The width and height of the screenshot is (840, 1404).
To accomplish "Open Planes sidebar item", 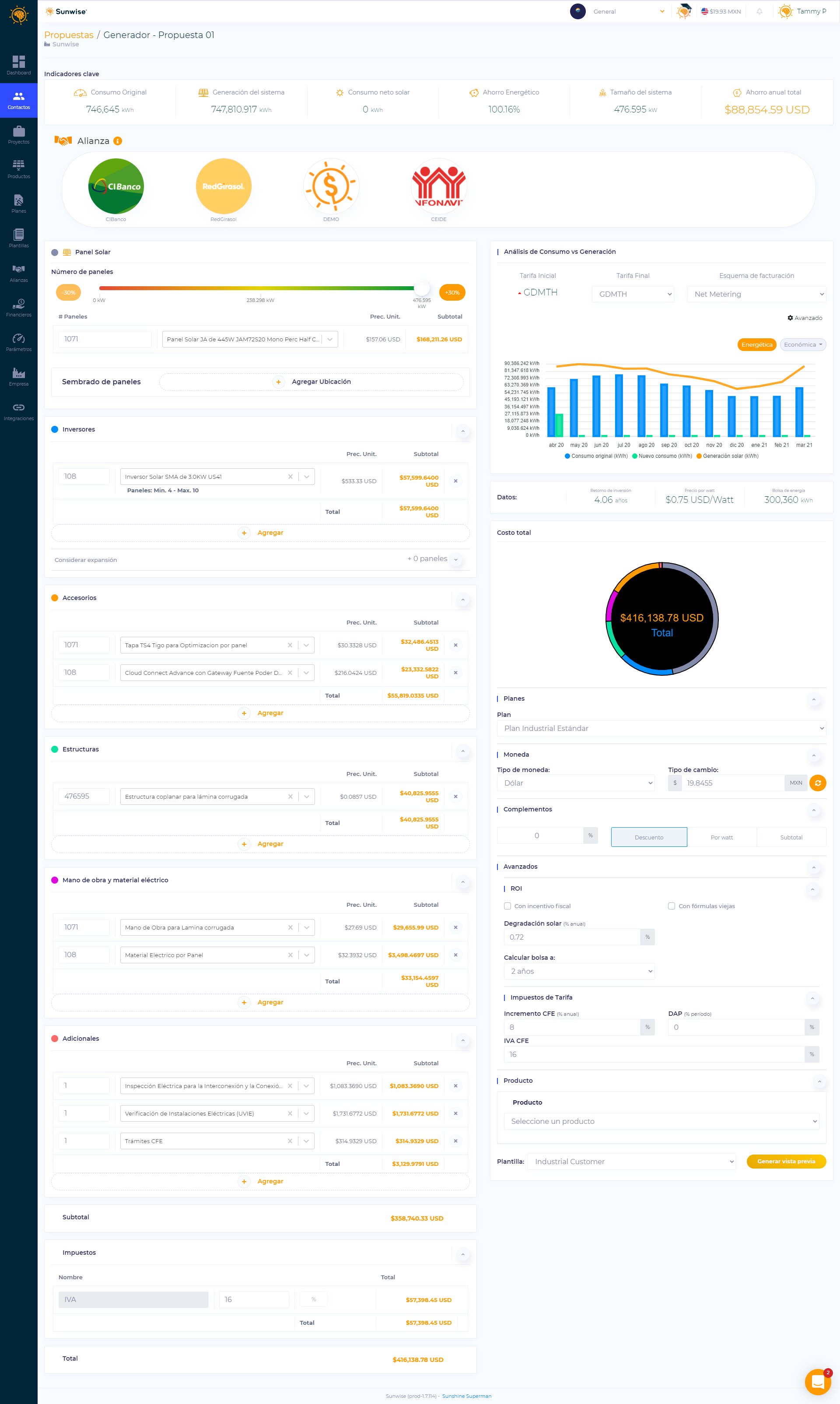I will (x=19, y=203).
